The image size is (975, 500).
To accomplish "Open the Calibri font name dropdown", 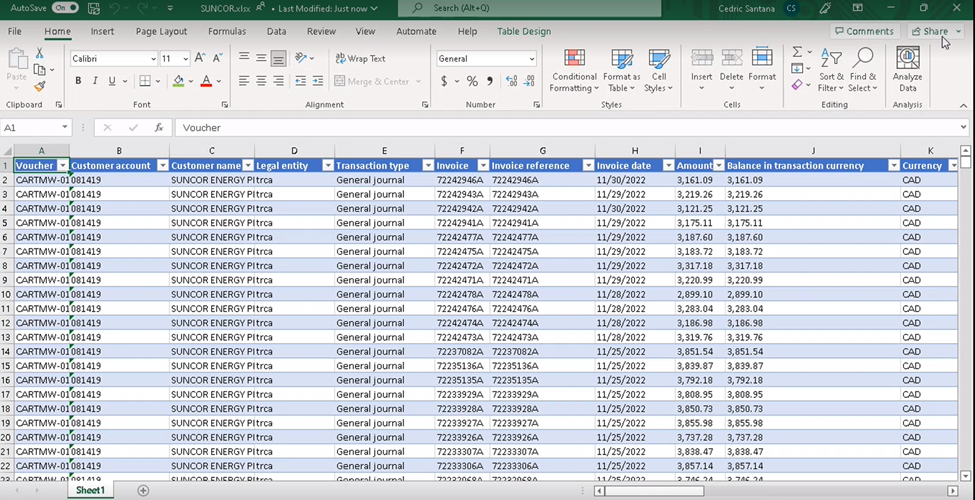I will (x=154, y=59).
